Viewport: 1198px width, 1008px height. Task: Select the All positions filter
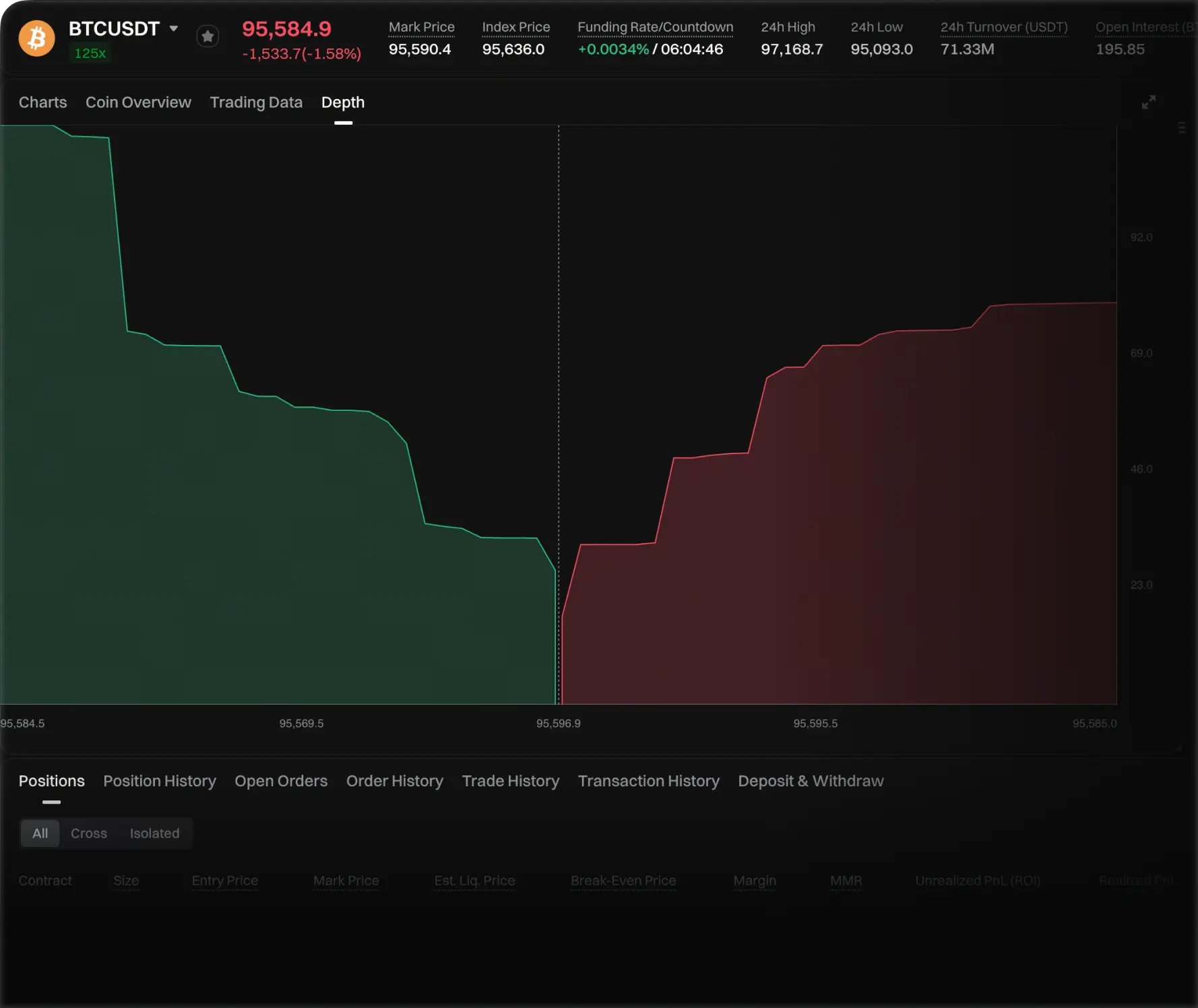click(40, 833)
